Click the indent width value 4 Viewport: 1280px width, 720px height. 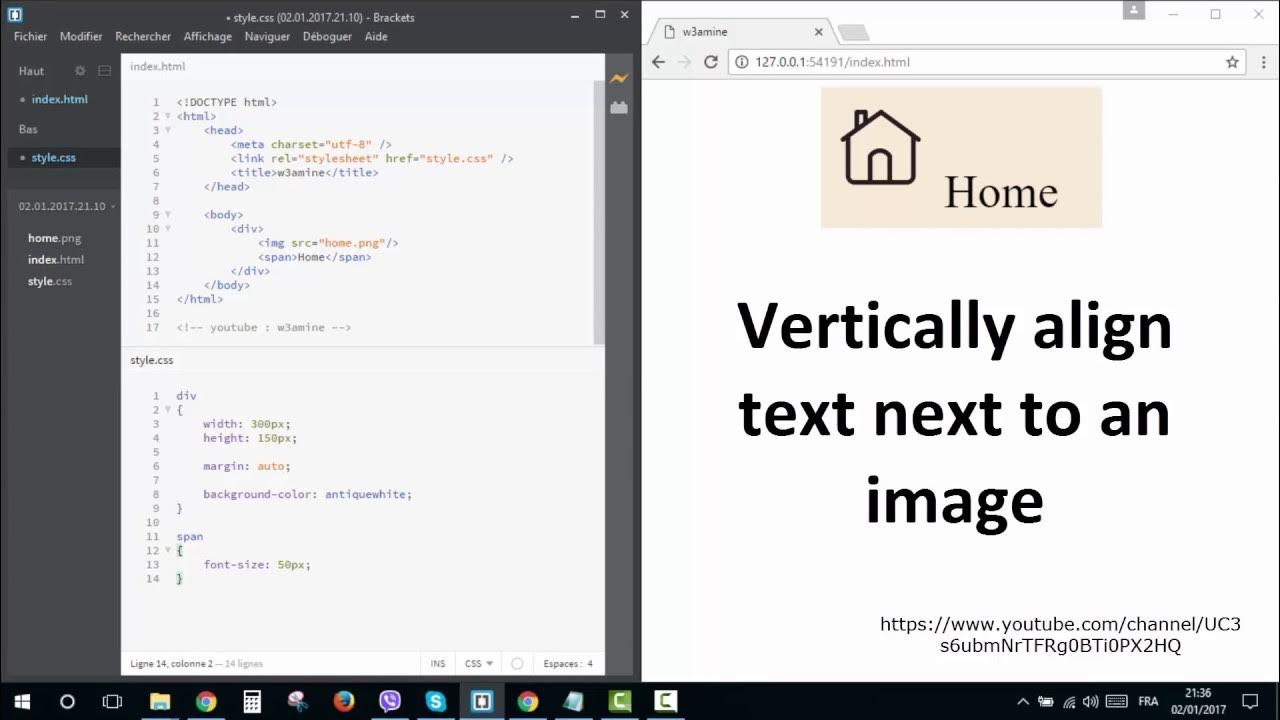click(x=590, y=663)
